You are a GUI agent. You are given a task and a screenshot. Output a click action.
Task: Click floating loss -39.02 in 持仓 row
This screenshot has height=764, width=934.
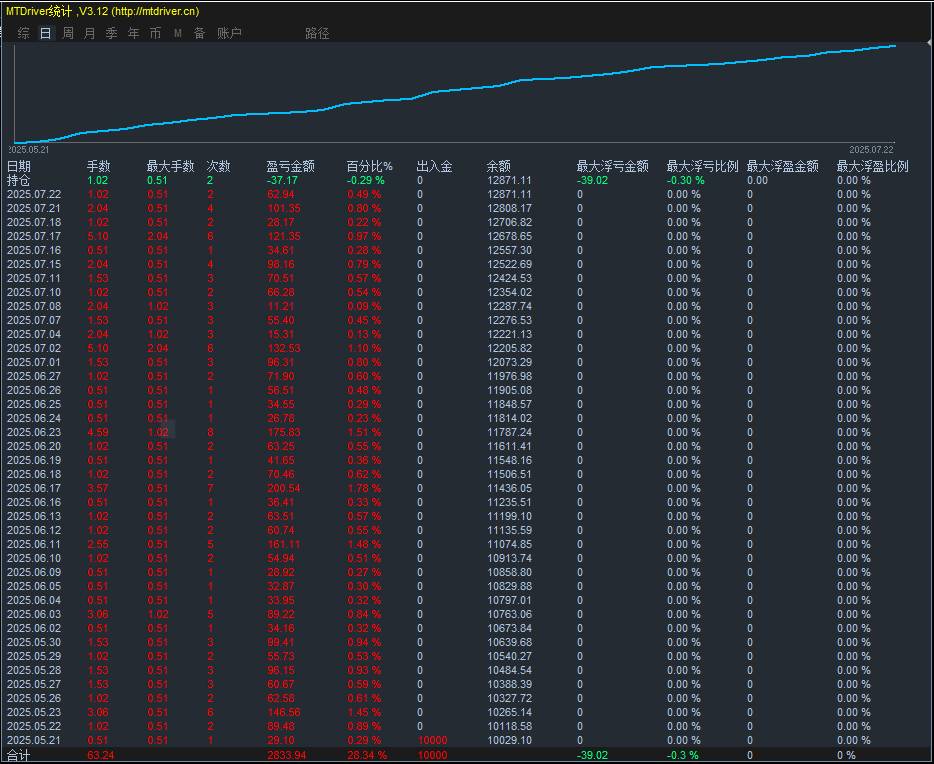(592, 180)
